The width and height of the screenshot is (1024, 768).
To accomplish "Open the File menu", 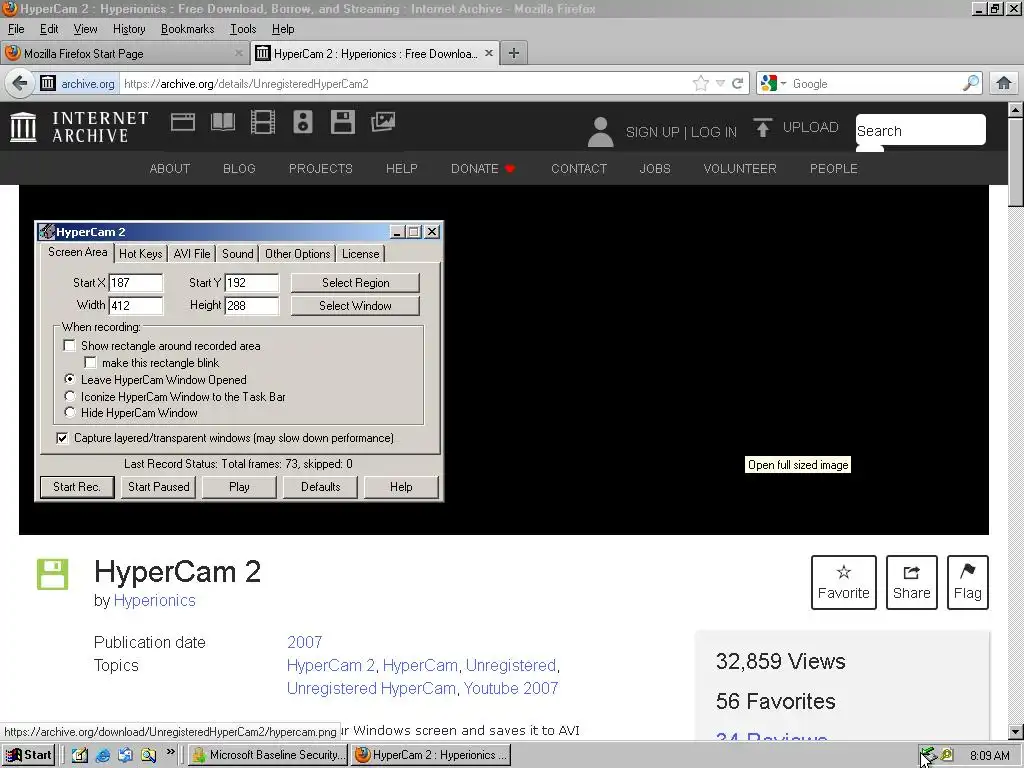I will coord(16,29).
